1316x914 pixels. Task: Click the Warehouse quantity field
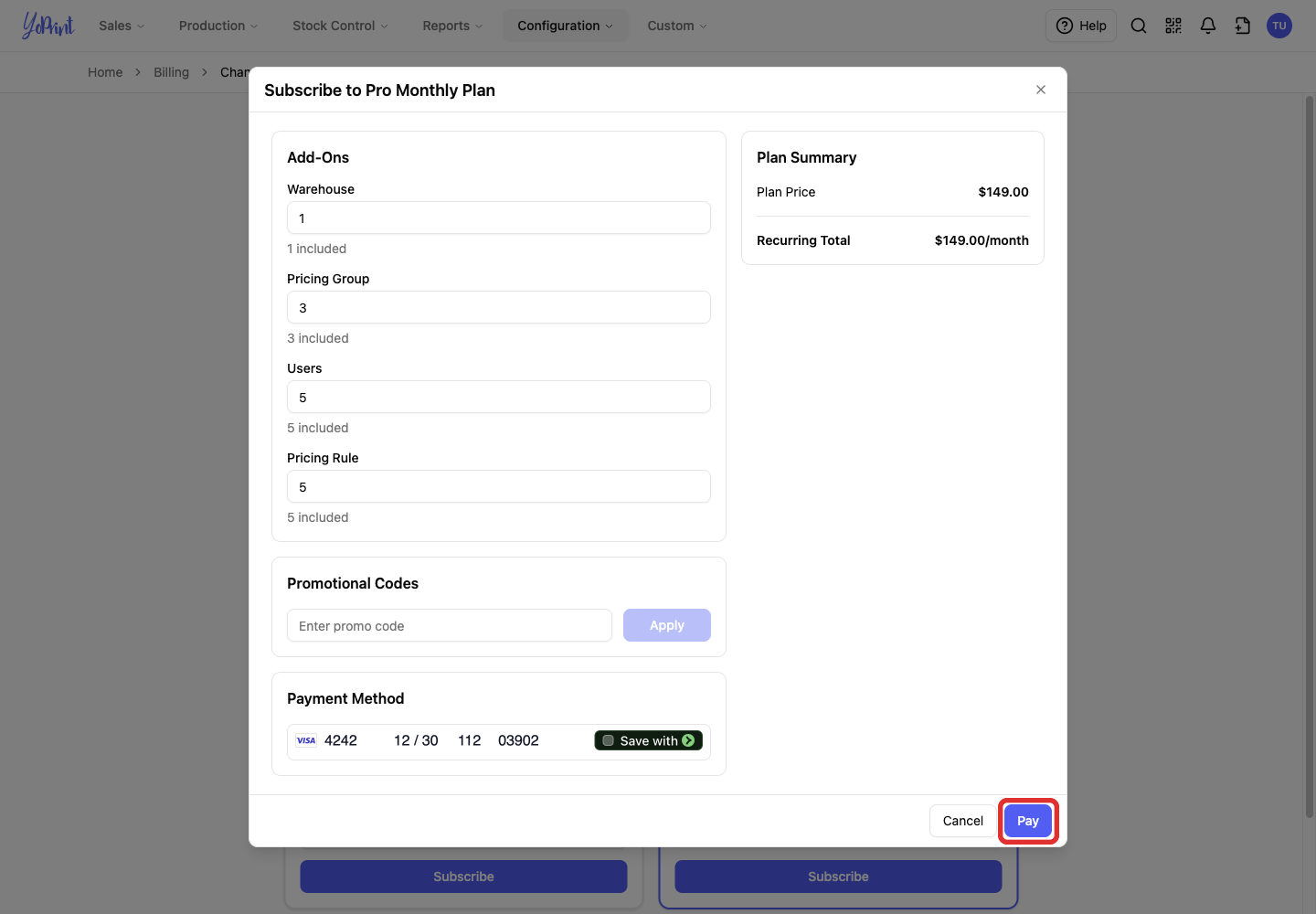[x=499, y=218]
